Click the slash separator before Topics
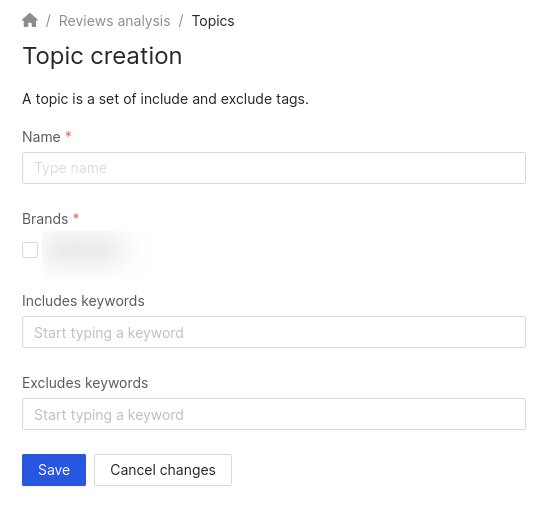 (181, 21)
